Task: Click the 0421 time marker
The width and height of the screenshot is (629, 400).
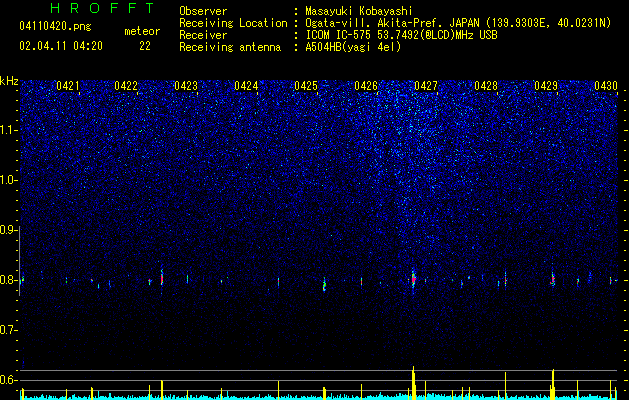Action: click(x=68, y=86)
